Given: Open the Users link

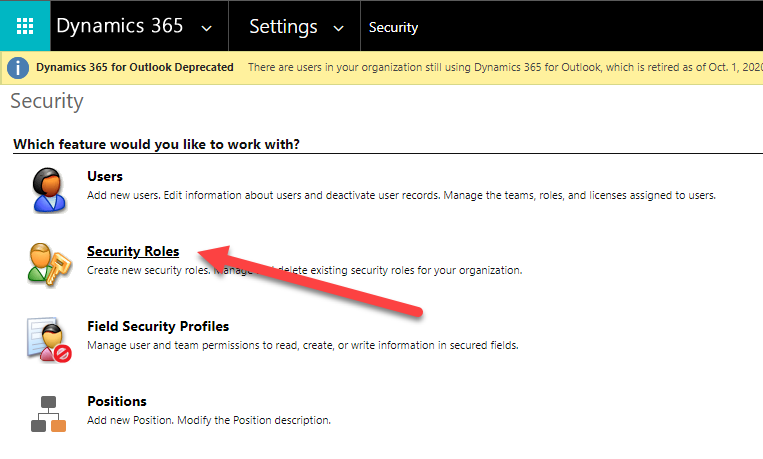Looking at the screenshot, I should pos(105,177).
